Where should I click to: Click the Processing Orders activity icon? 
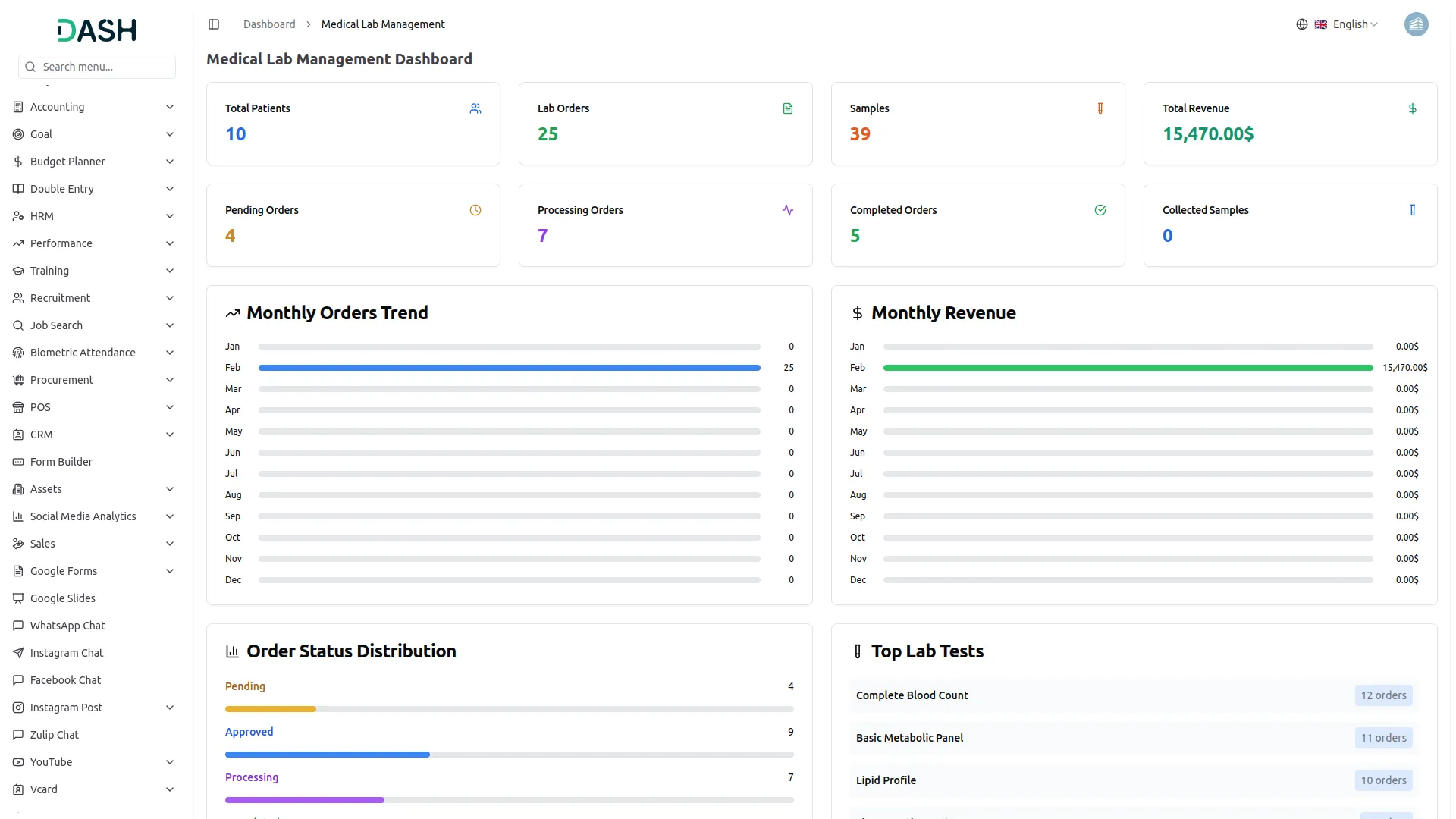click(x=788, y=210)
